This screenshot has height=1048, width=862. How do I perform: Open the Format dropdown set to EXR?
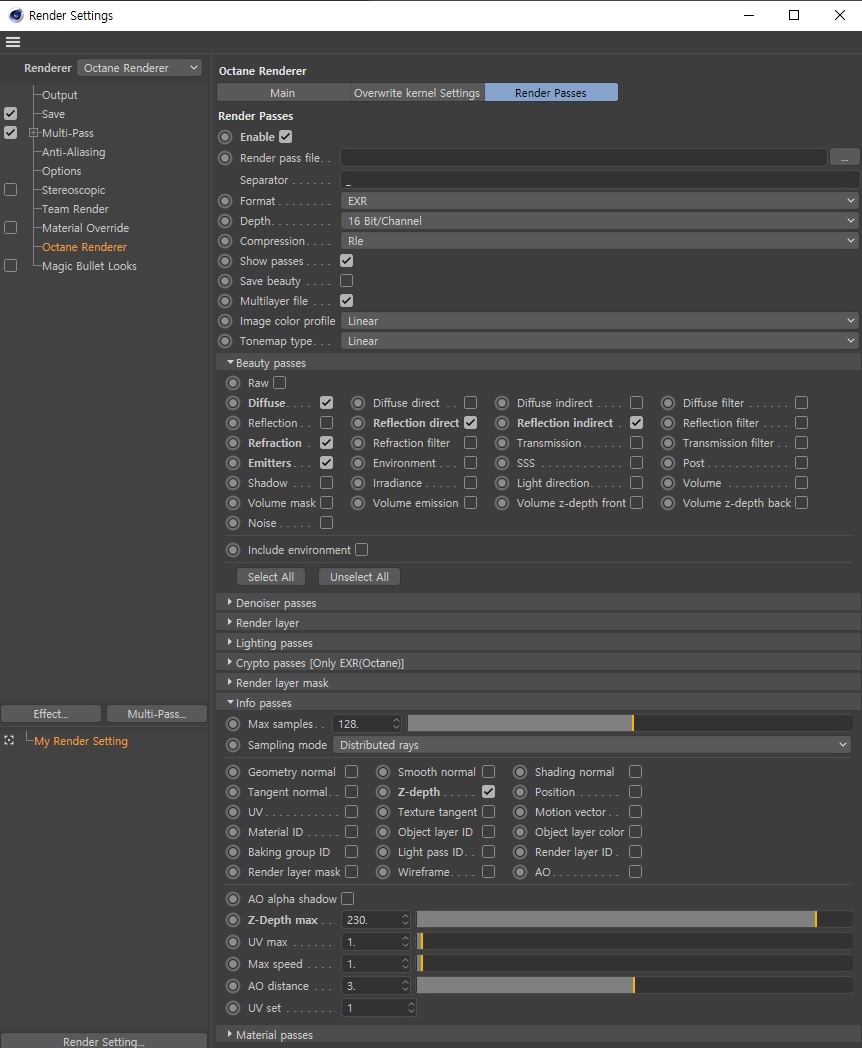pos(599,201)
